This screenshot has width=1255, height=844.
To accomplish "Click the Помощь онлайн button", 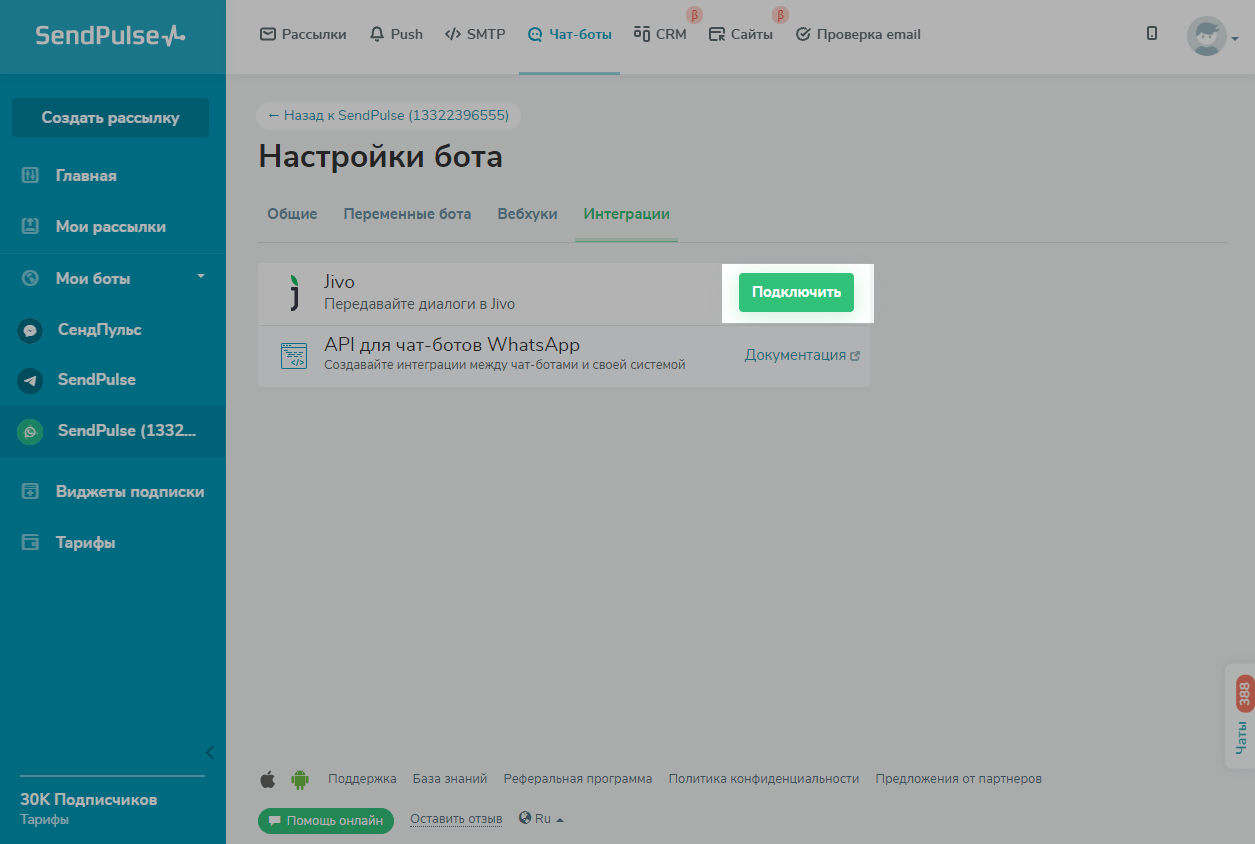I will [x=325, y=821].
